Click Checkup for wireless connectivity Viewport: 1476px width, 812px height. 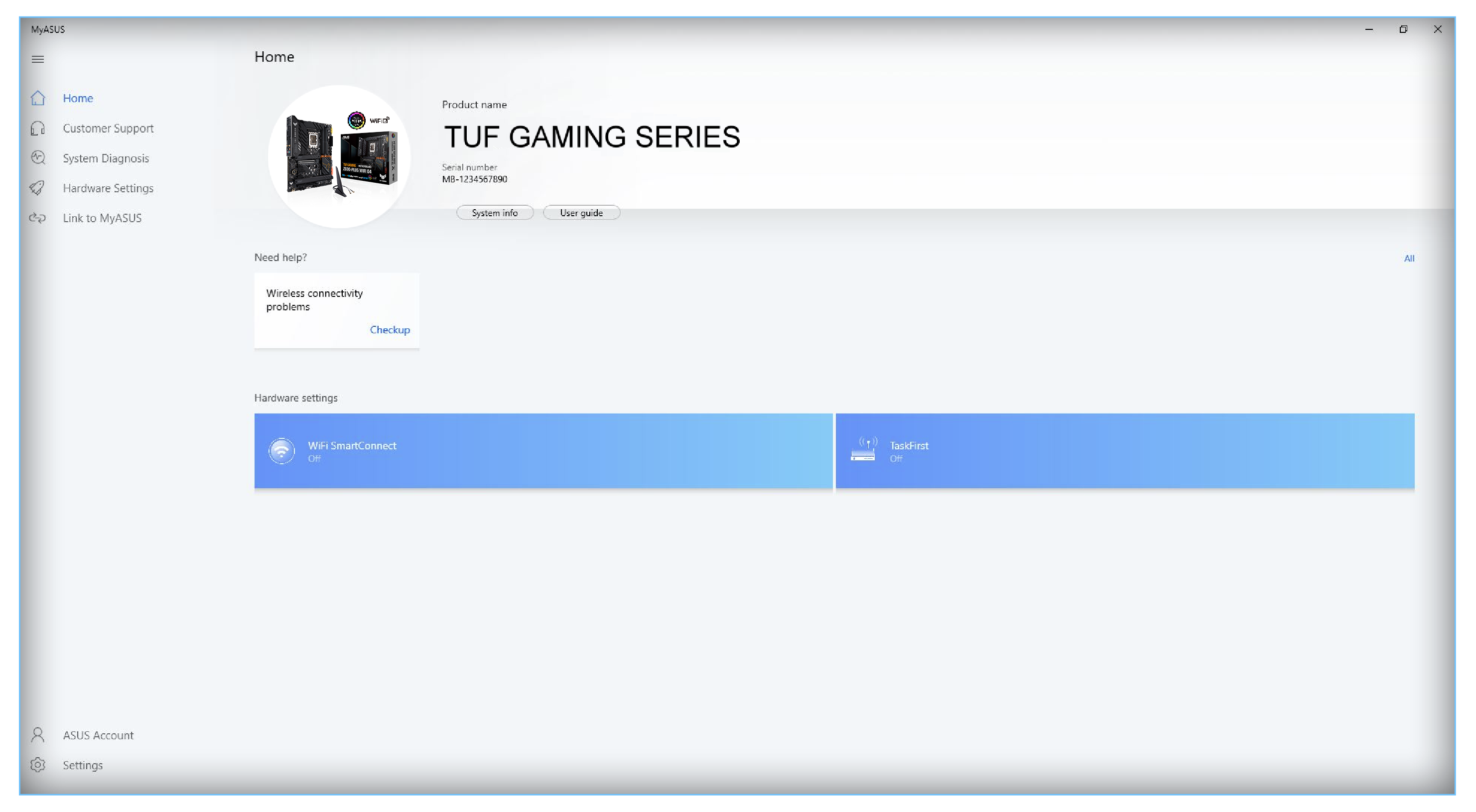click(x=389, y=329)
